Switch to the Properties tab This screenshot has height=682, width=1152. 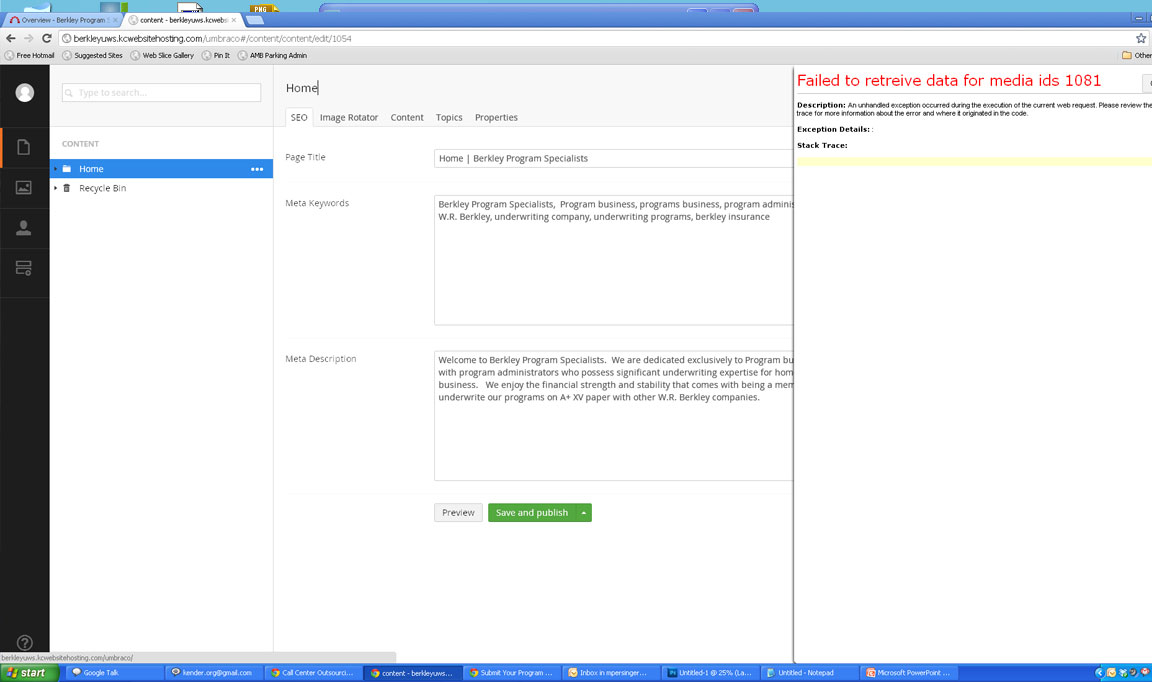click(x=496, y=118)
